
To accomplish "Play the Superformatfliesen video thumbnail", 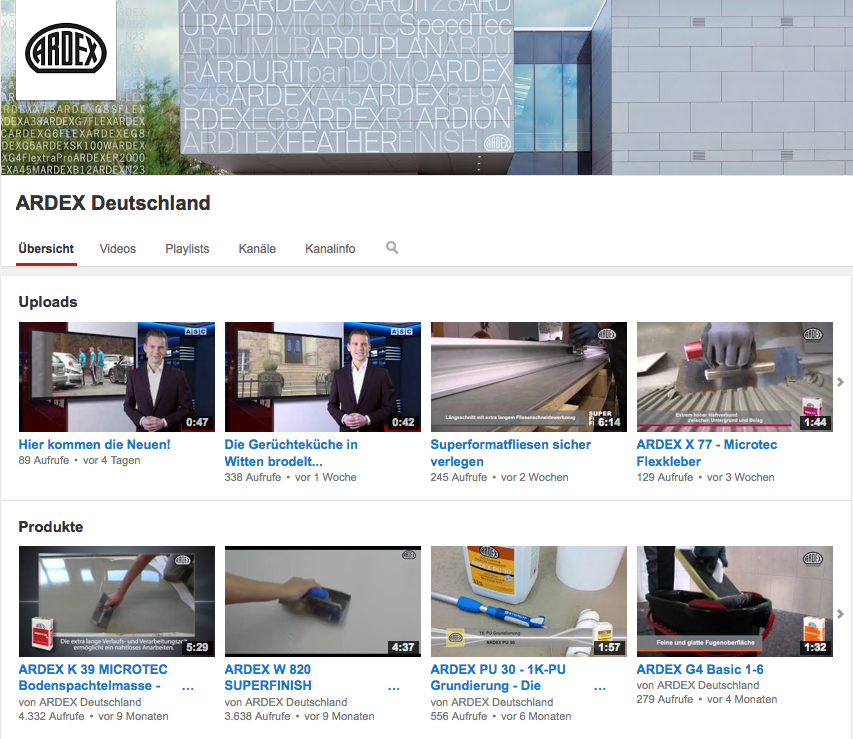I will coord(528,377).
